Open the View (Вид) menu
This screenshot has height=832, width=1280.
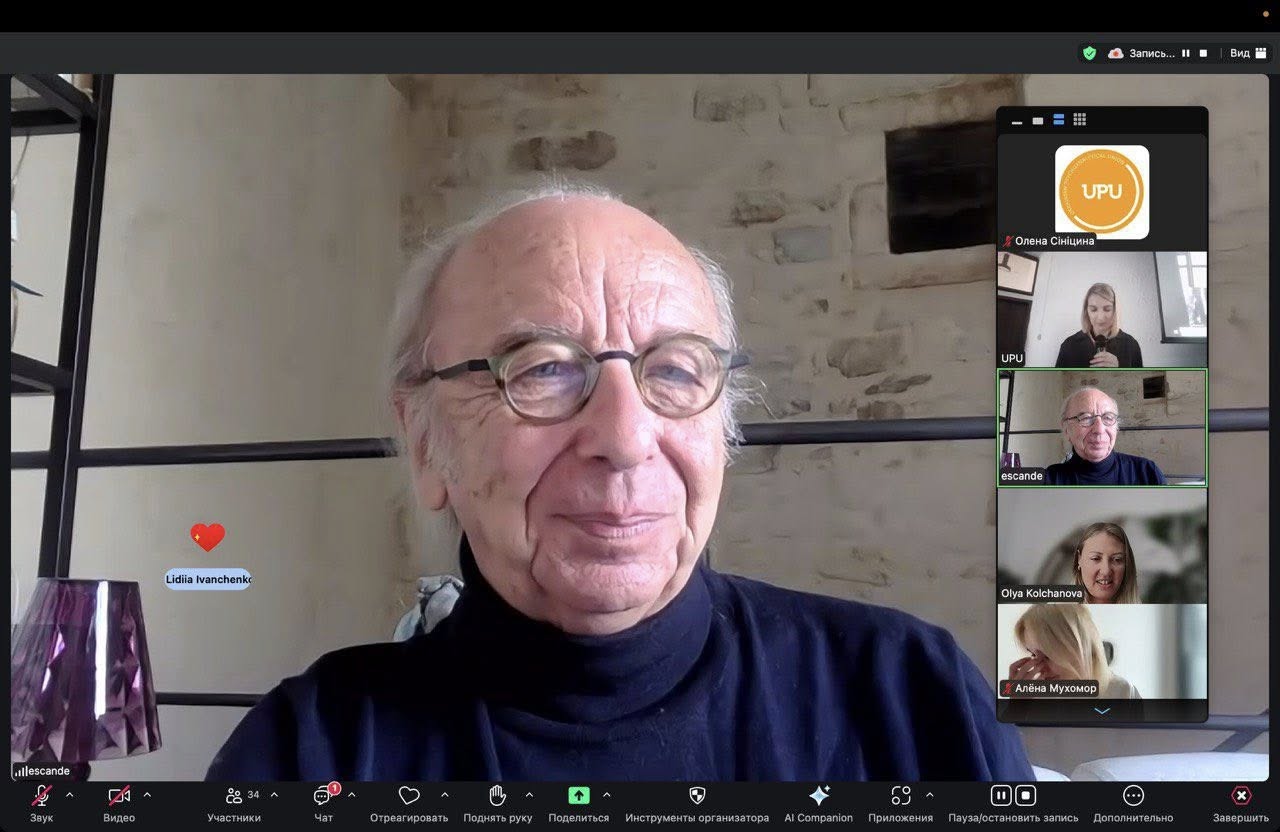(x=1245, y=53)
